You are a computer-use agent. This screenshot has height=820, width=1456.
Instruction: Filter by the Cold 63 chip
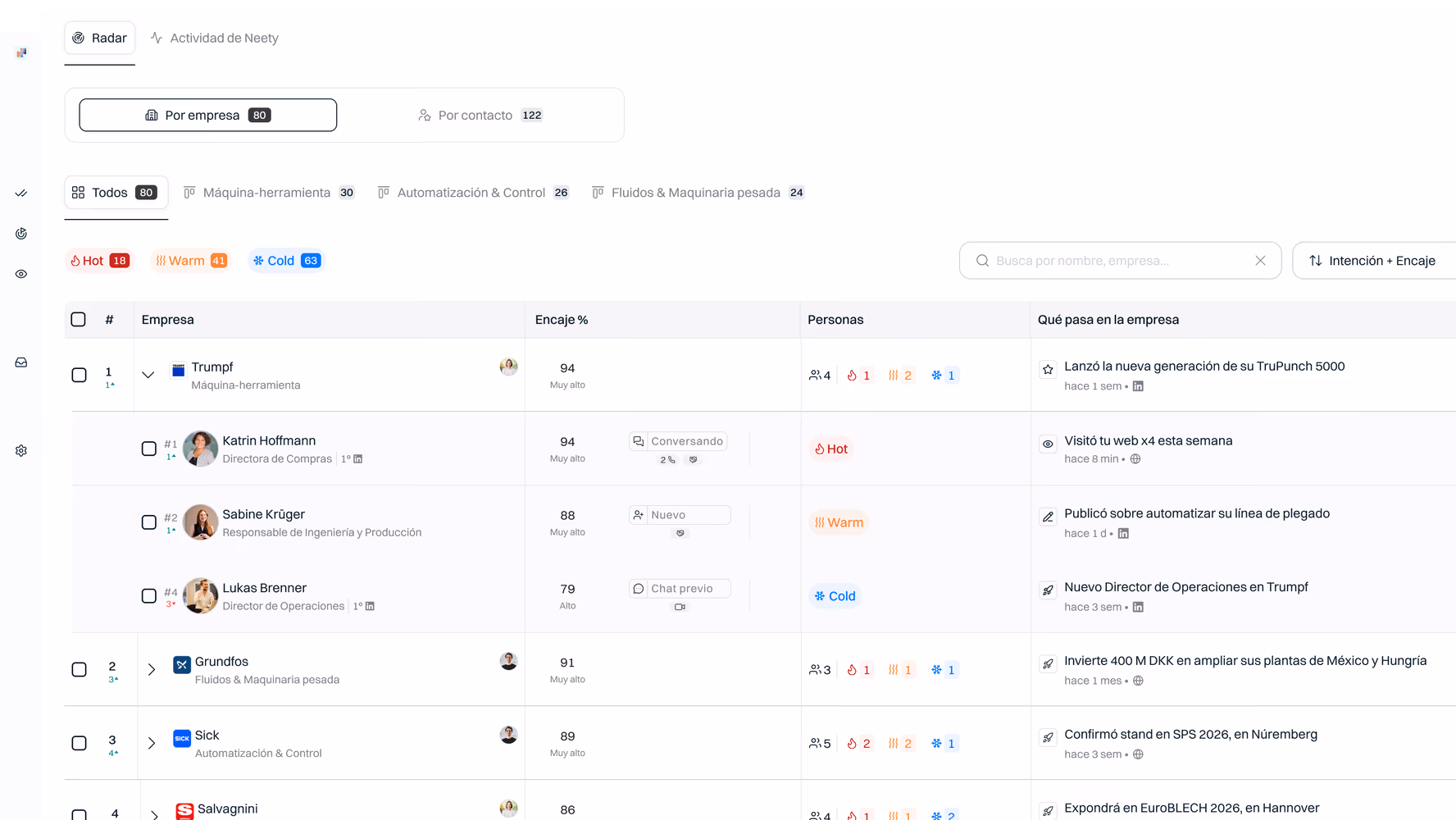(286, 261)
